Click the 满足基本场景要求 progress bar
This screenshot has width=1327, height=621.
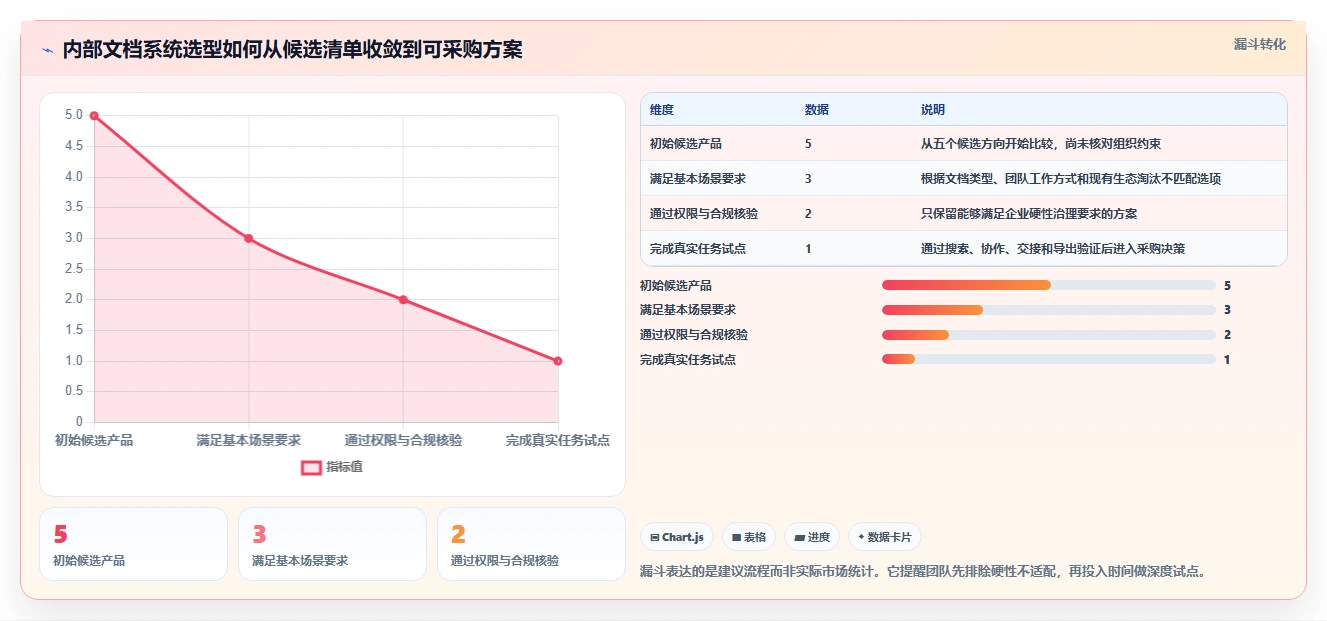(x=1049, y=310)
